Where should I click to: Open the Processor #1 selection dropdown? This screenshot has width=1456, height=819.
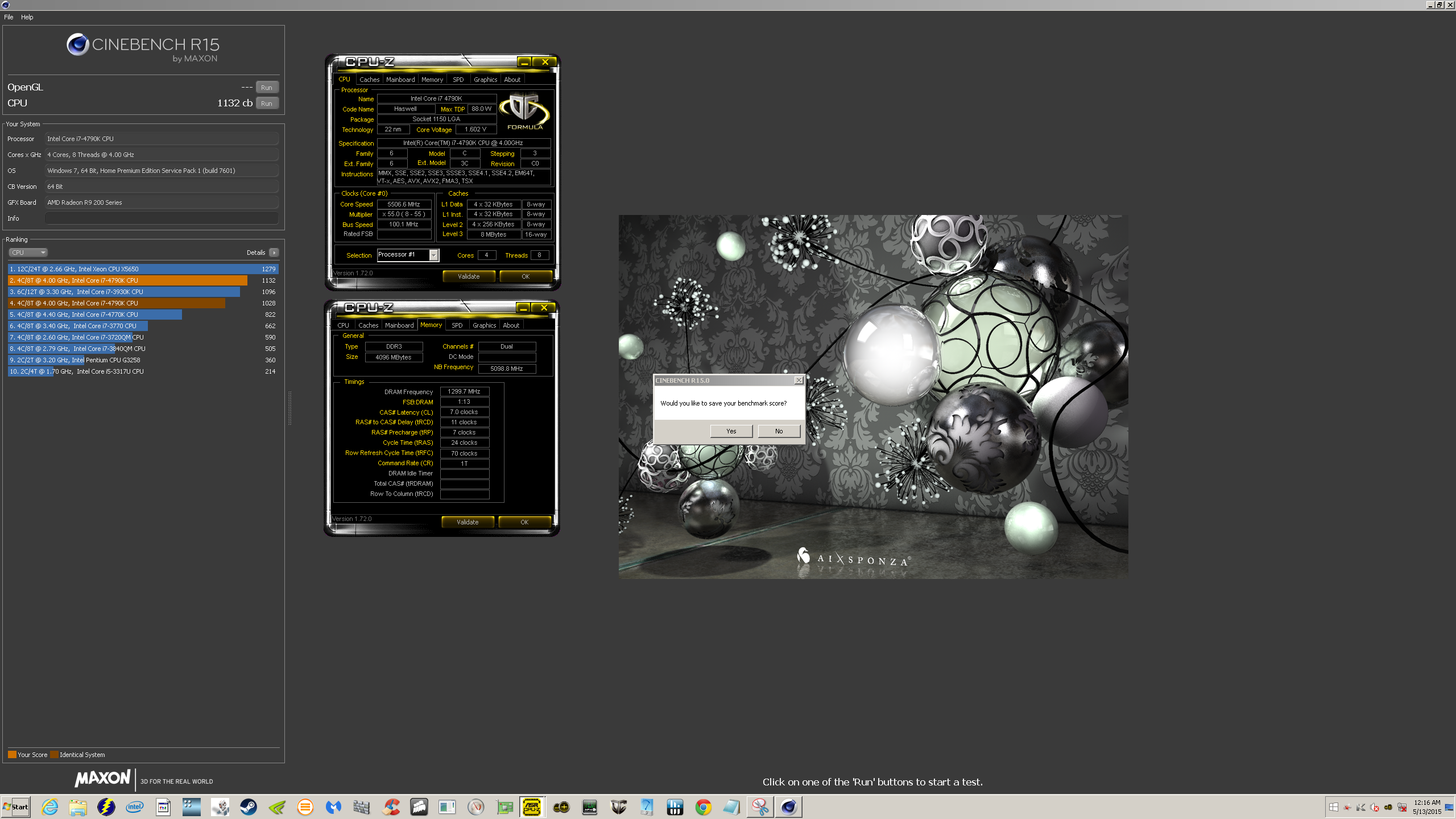click(x=433, y=255)
